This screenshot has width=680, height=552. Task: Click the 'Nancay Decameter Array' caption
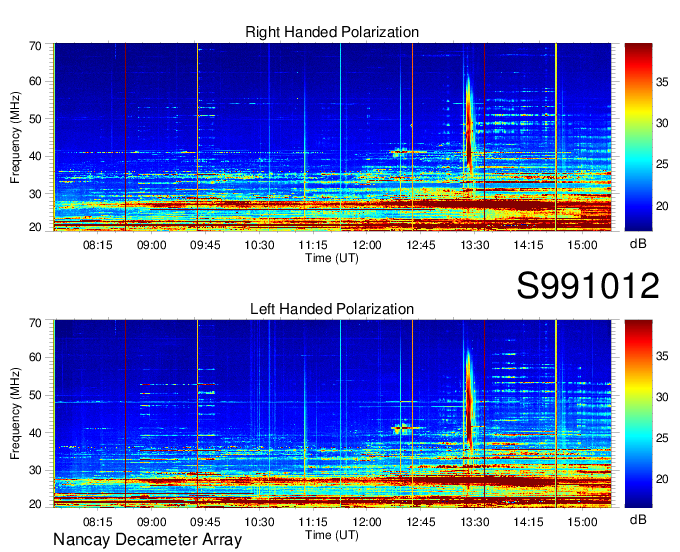[x=147, y=539]
